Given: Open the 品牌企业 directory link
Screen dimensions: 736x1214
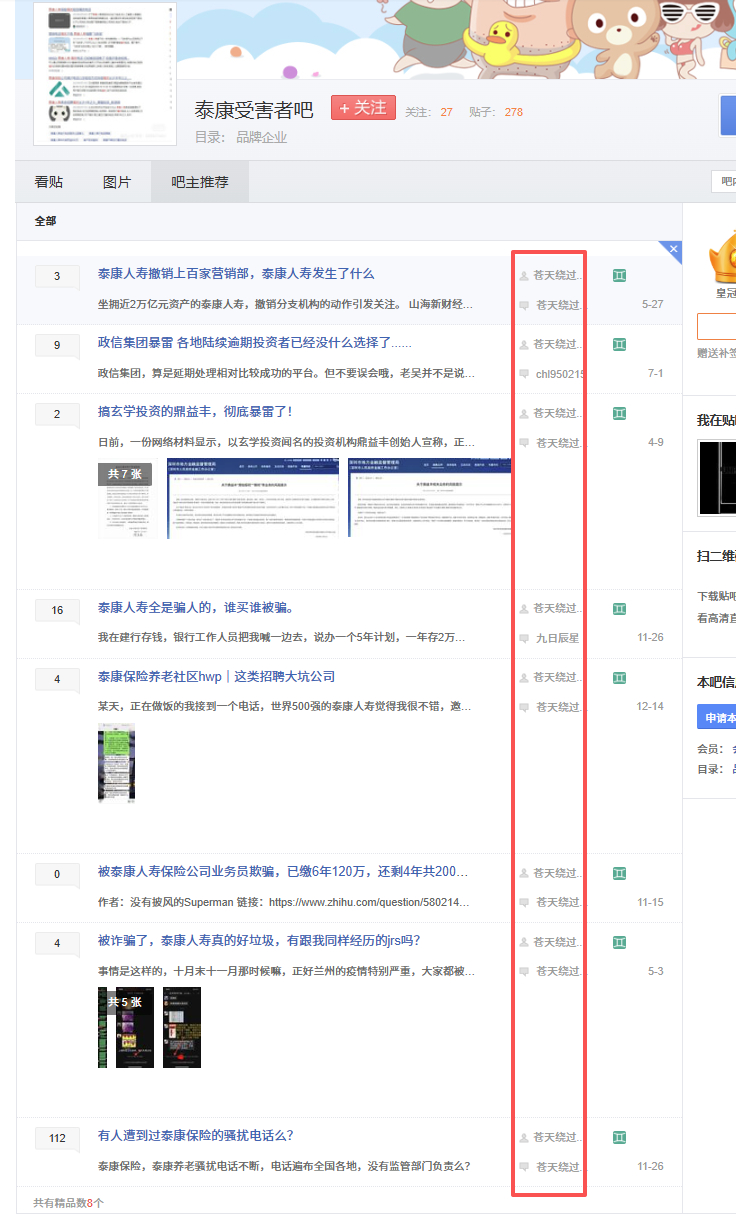Looking at the screenshot, I should pyautogui.click(x=261, y=137).
